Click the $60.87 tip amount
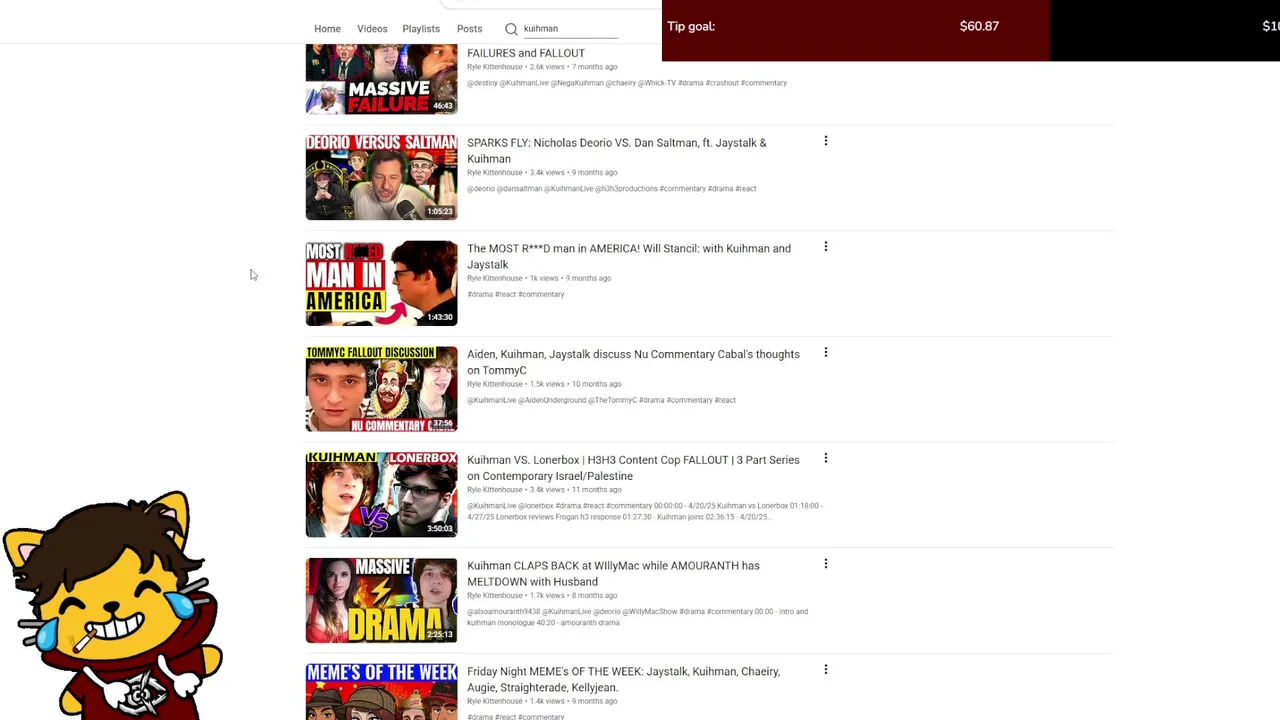Image resolution: width=1280 pixels, height=720 pixels. [x=979, y=26]
